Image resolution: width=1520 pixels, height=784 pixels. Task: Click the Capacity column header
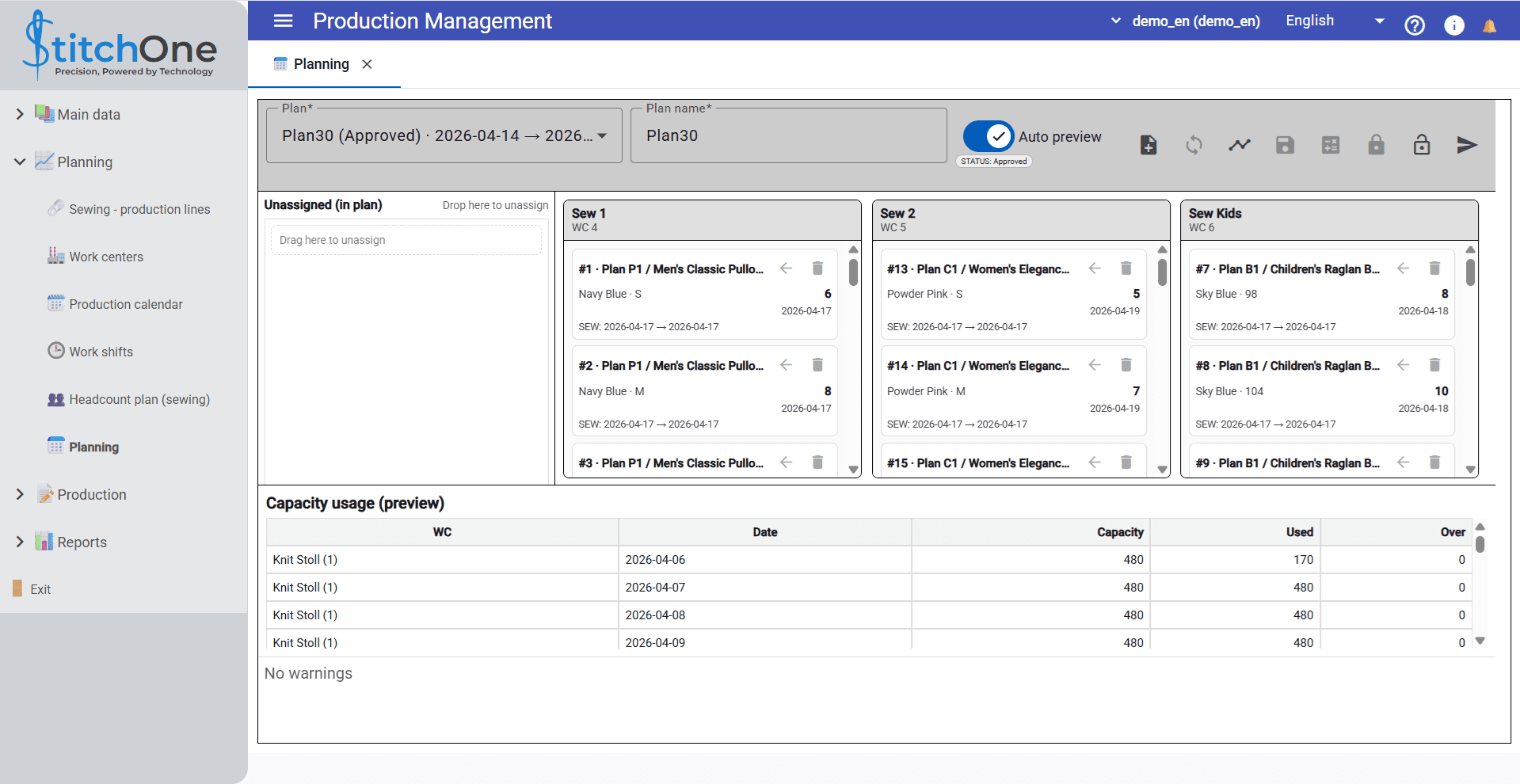[1030, 532]
